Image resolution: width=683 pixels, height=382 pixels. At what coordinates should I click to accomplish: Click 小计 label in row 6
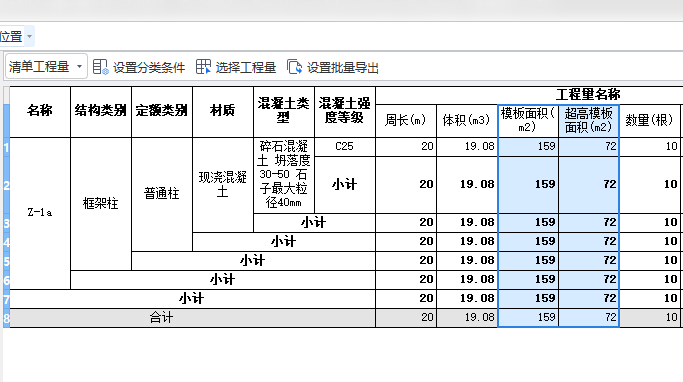223,280
